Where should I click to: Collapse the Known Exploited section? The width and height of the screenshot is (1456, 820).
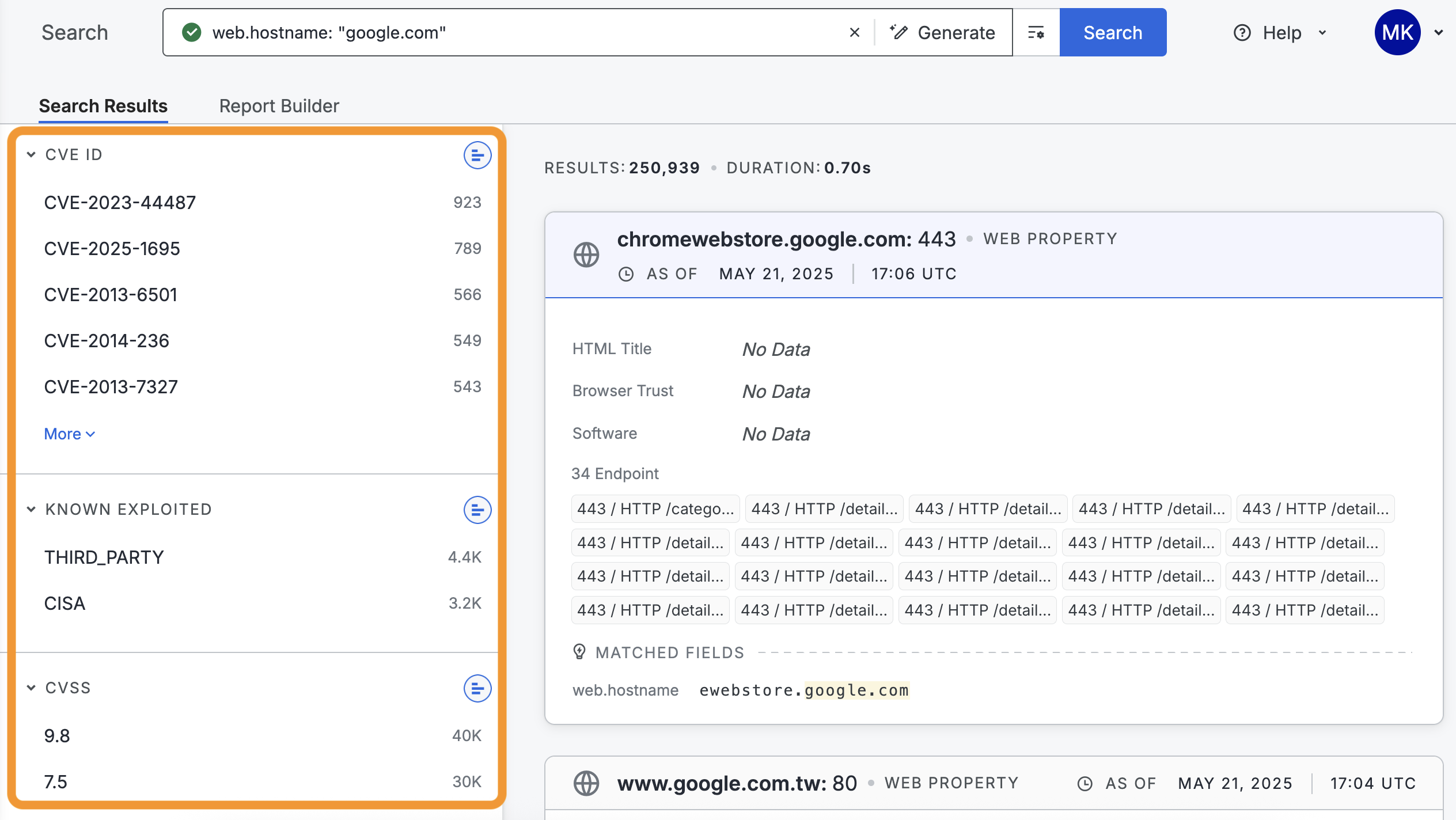[31, 510]
